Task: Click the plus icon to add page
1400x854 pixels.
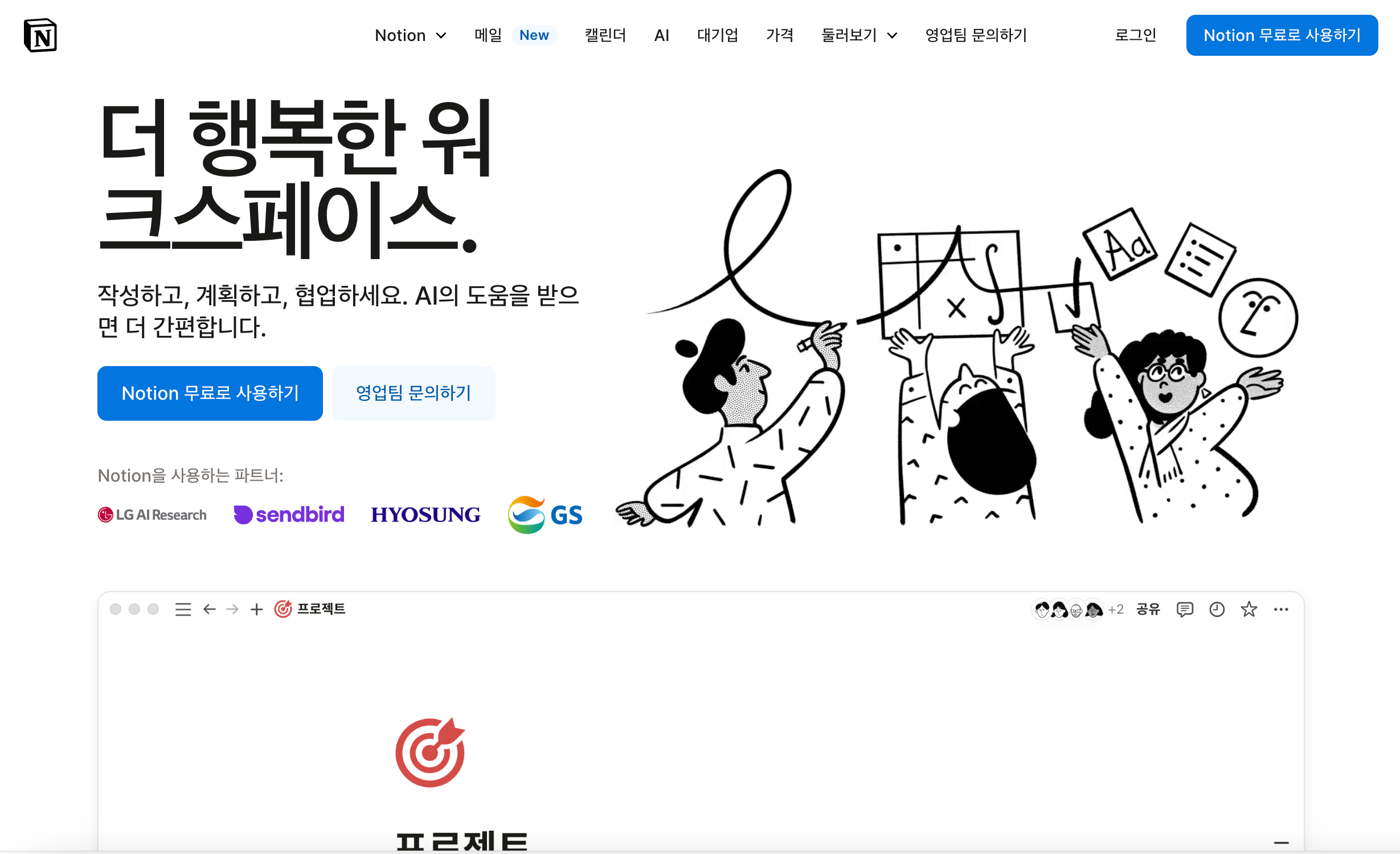Action: pos(257,610)
